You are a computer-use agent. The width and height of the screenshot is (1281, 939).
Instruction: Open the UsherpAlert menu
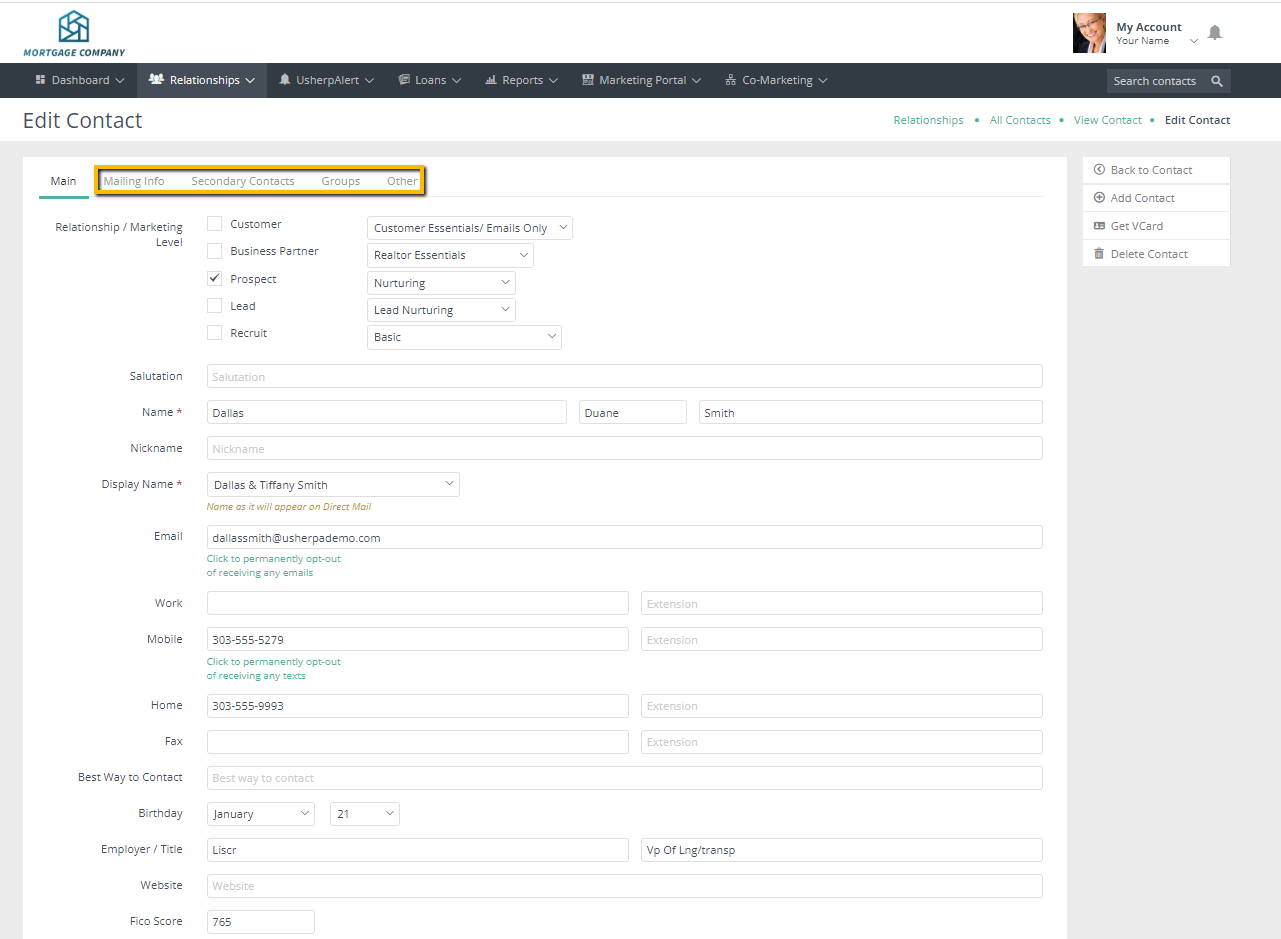pyautogui.click(x=327, y=80)
